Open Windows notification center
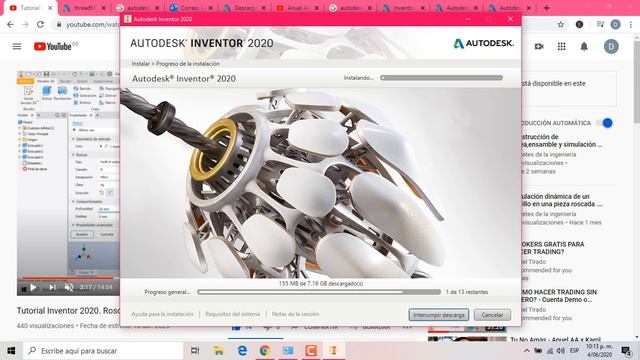Image resolution: width=640 pixels, height=360 pixels. (x=626, y=351)
